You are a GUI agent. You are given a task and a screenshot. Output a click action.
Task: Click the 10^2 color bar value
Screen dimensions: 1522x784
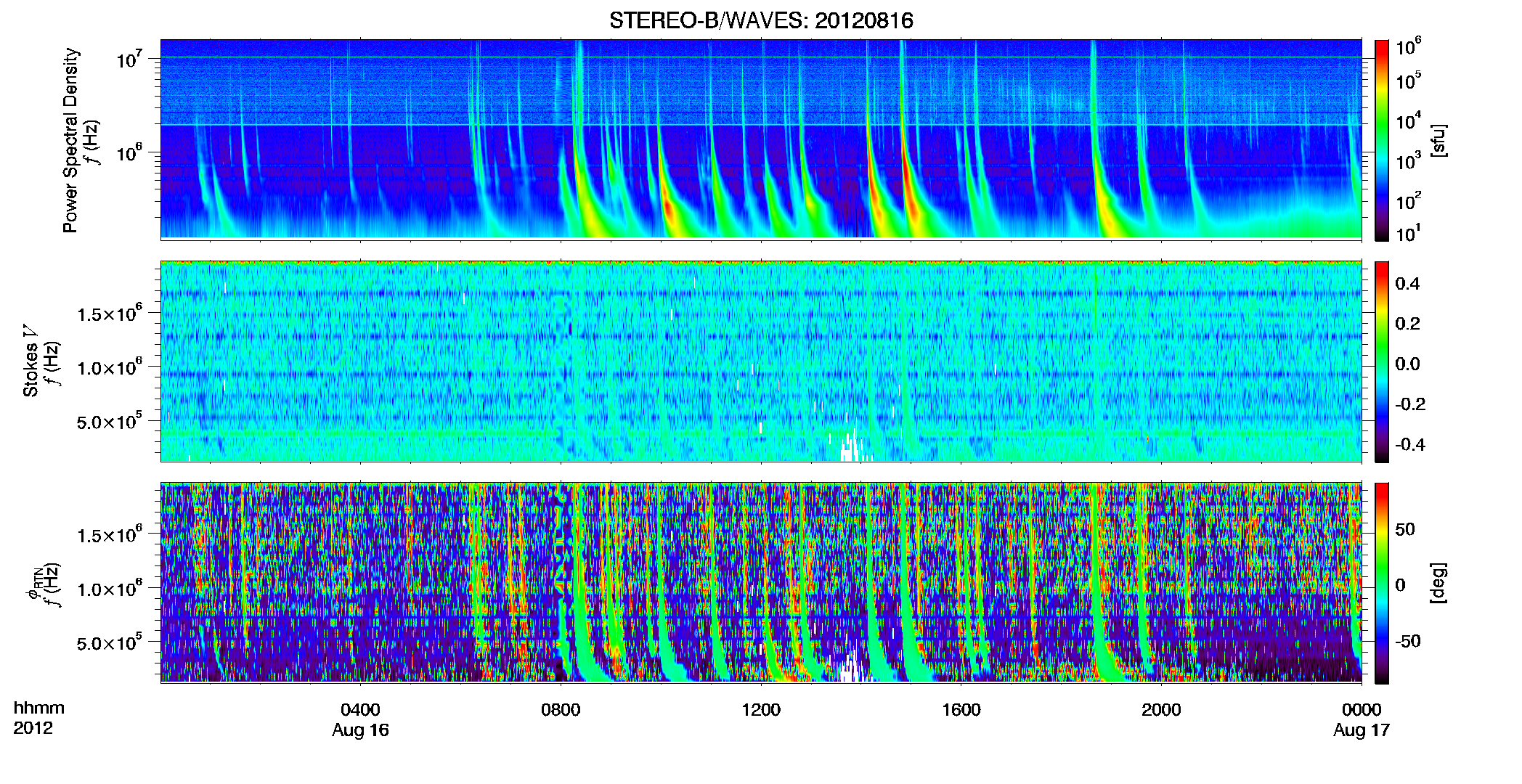tap(1409, 201)
